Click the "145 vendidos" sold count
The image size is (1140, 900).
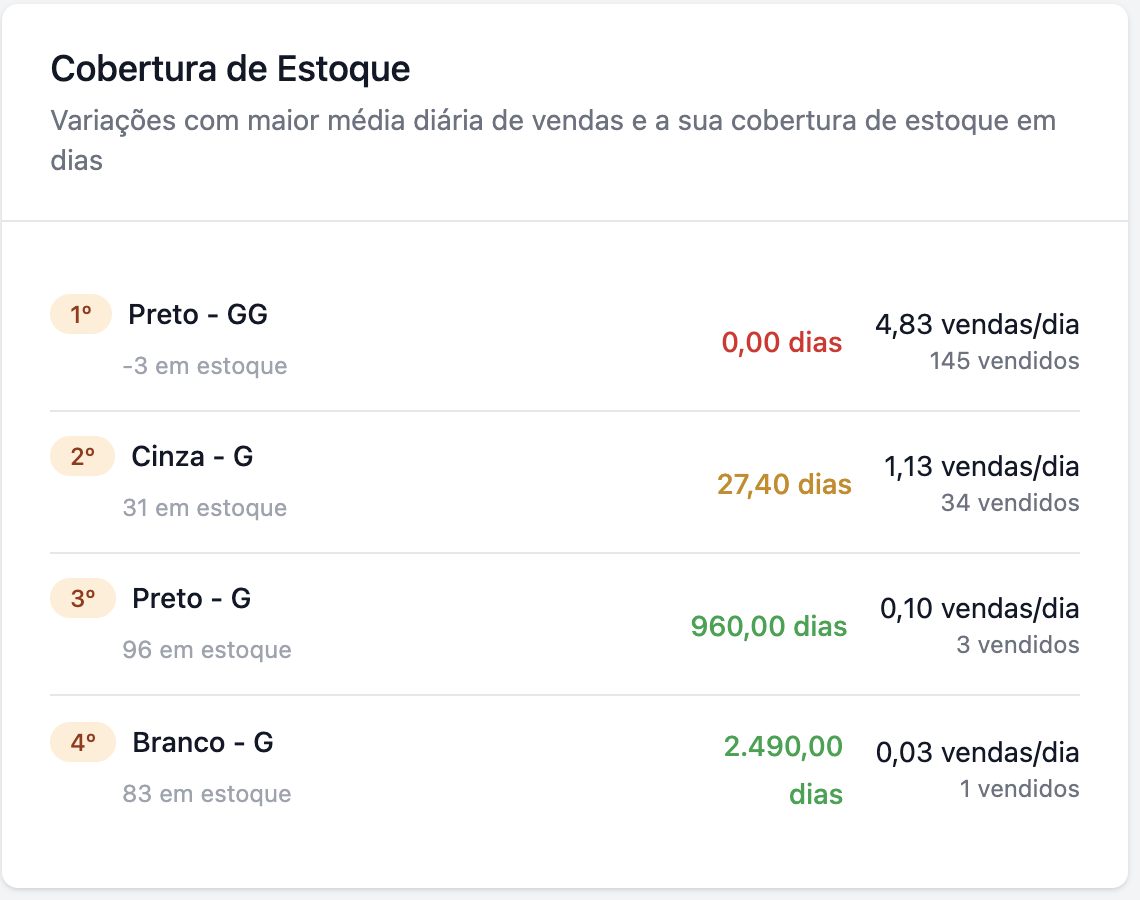pos(1004,360)
